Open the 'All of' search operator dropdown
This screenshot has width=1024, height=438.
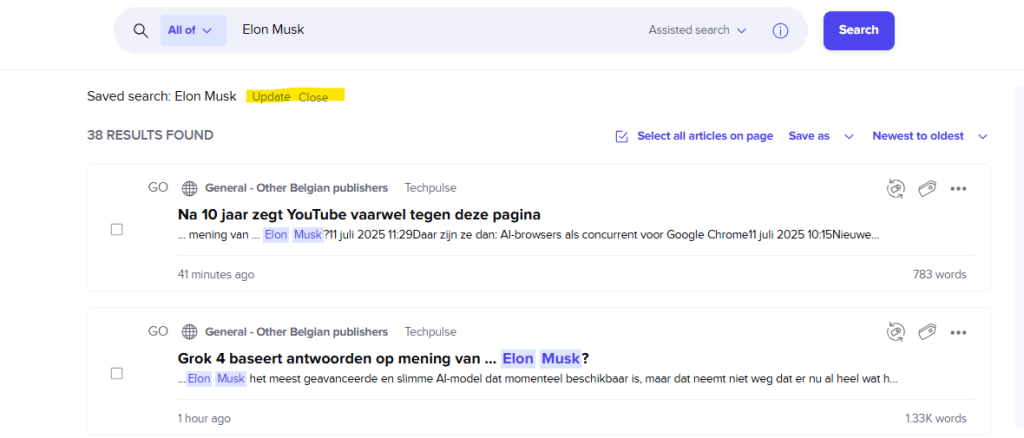coord(192,30)
